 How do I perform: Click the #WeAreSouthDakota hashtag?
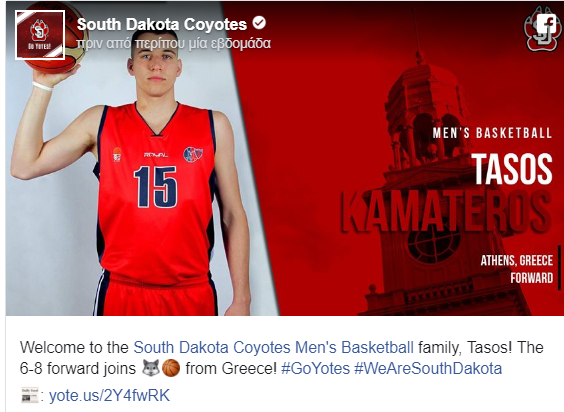(428, 368)
